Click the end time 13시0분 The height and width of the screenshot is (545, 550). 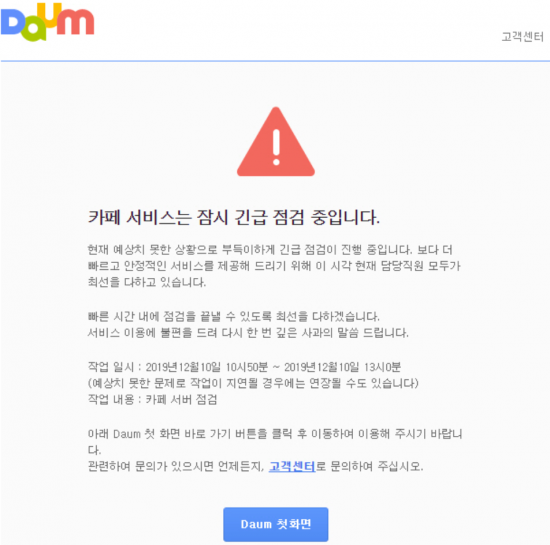click(382, 367)
